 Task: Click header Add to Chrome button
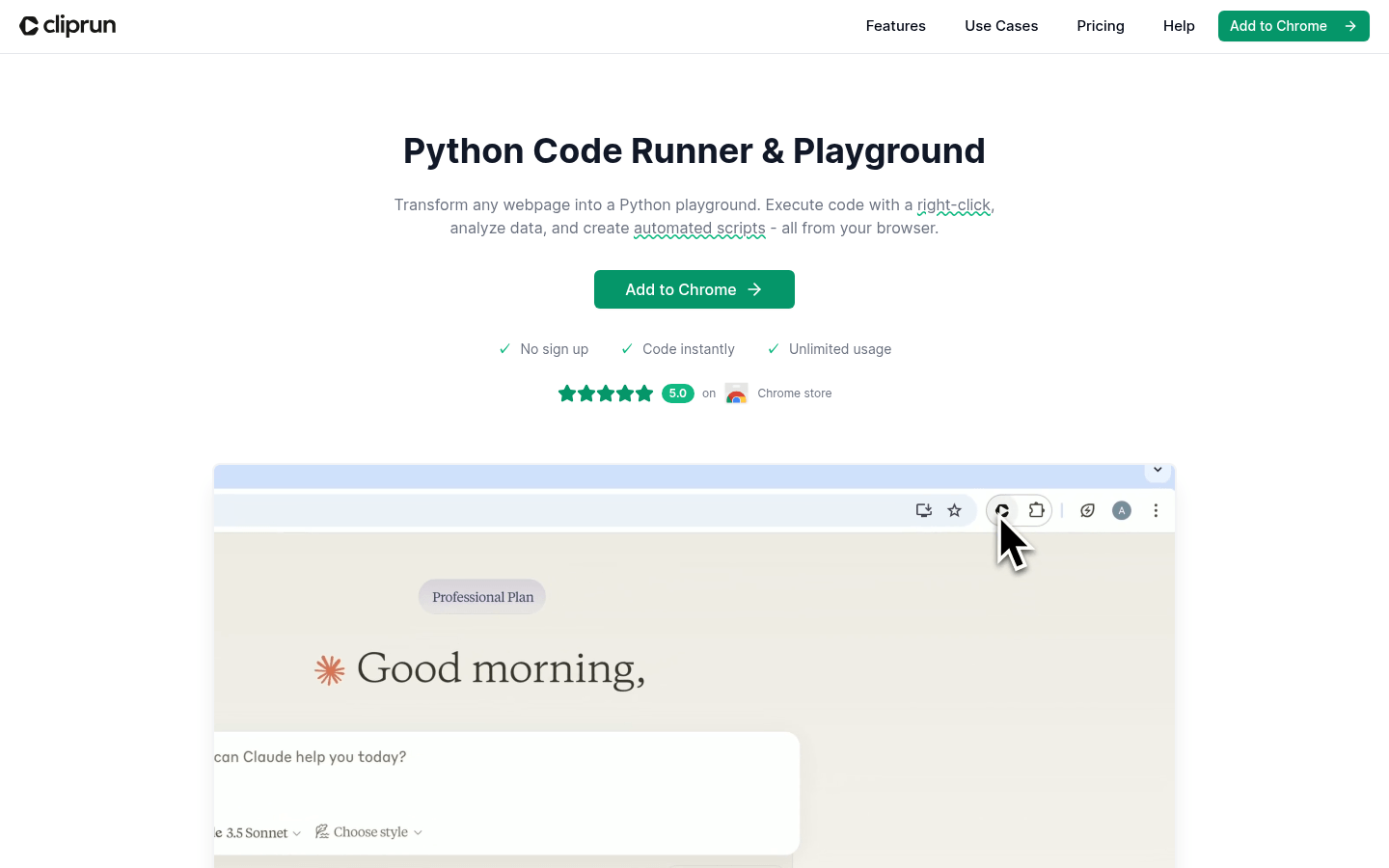[x=1293, y=26]
